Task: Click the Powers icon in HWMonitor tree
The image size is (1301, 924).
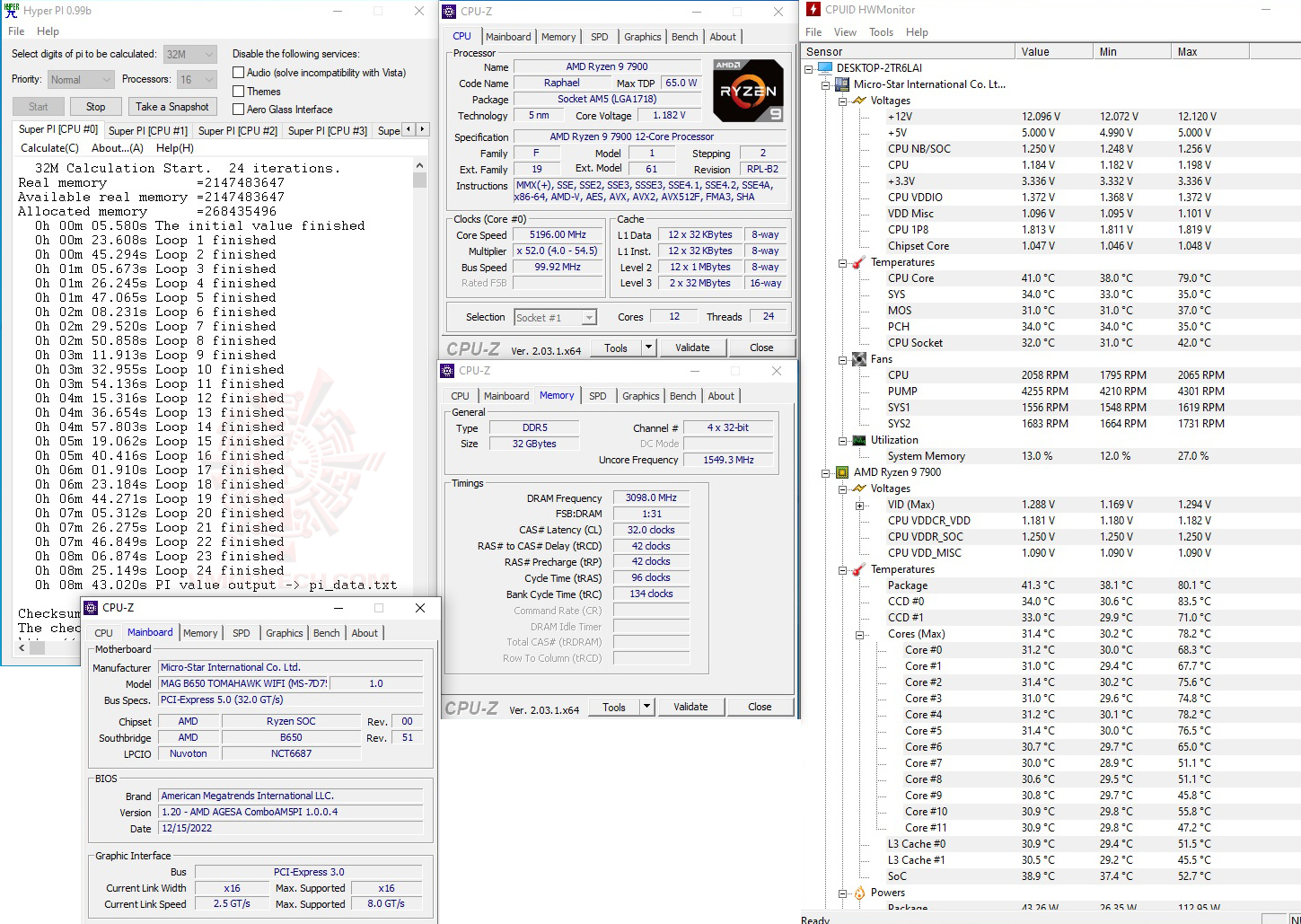Action: pos(859,893)
